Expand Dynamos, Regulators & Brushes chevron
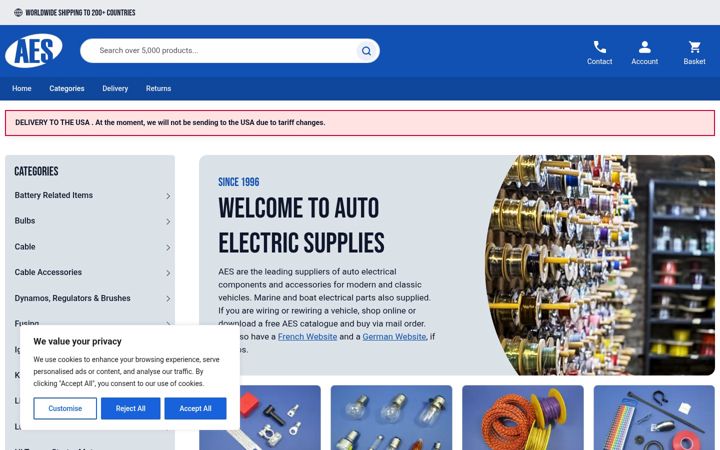Image resolution: width=720 pixels, height=450 pixels. click(168, 299)
